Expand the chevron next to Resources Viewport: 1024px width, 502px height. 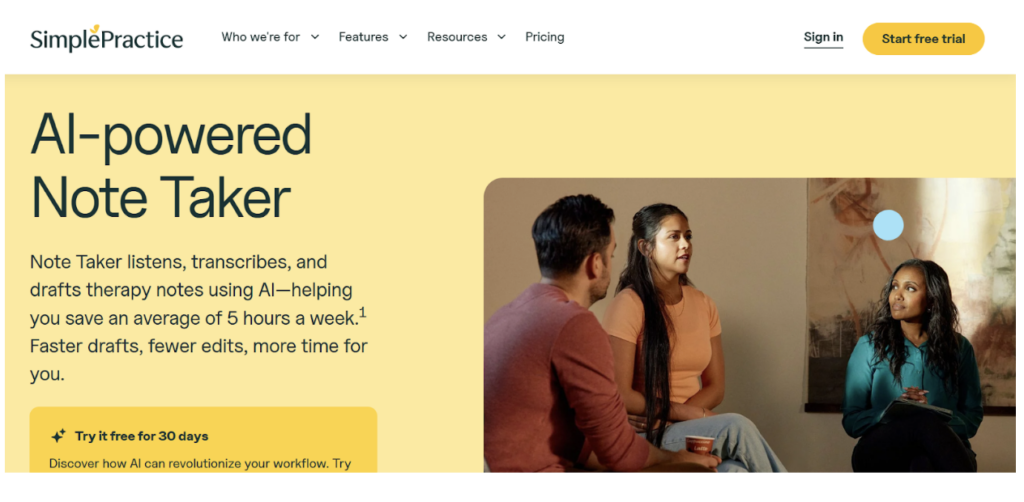502,37
